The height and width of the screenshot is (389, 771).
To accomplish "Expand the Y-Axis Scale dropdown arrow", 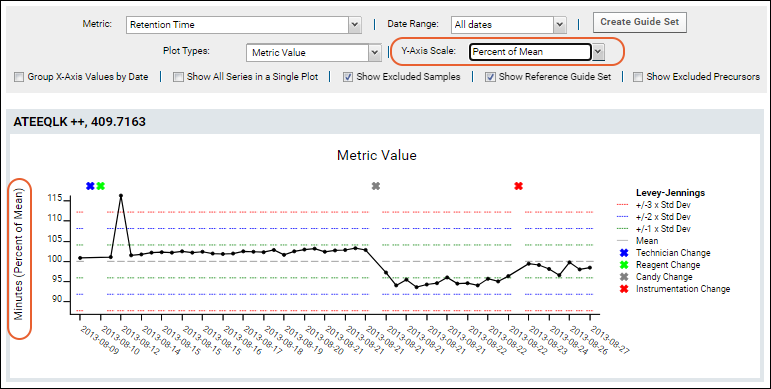I will coord(598,52).
